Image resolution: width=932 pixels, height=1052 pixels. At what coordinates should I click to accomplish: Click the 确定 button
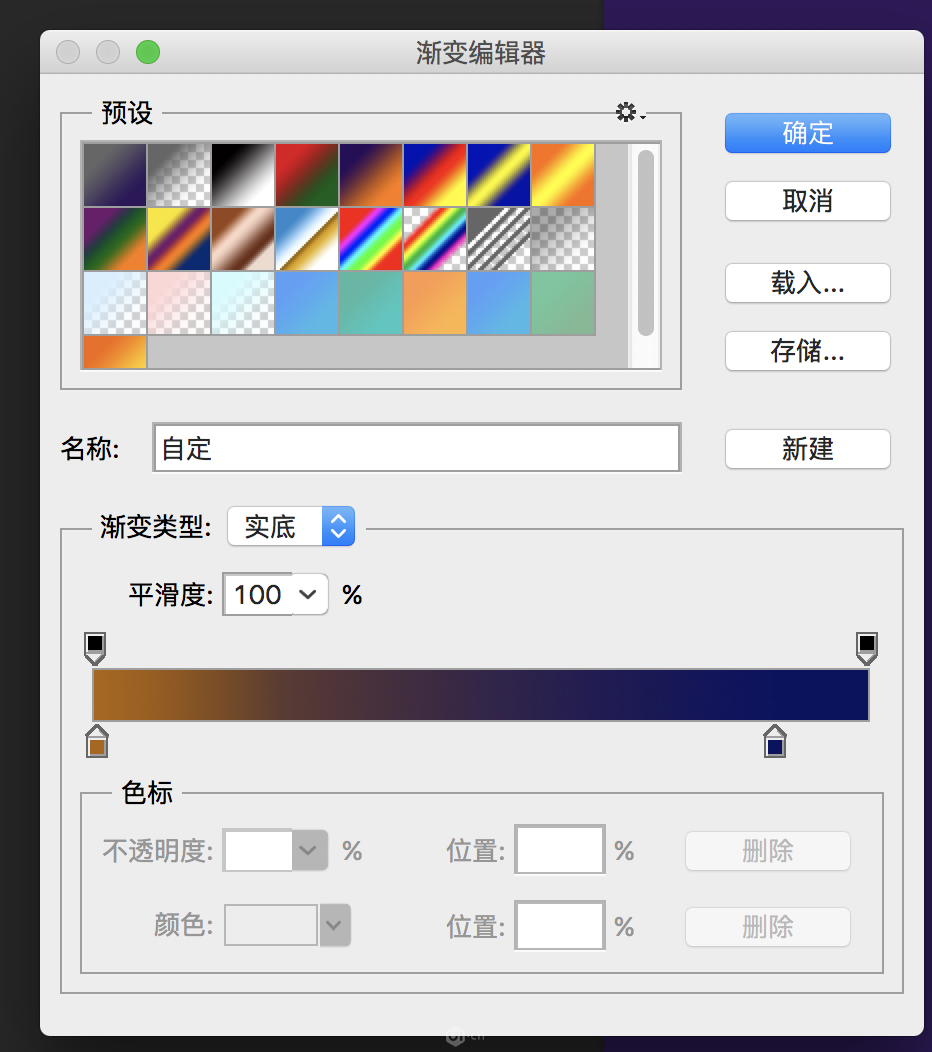(x=807, y=133)
